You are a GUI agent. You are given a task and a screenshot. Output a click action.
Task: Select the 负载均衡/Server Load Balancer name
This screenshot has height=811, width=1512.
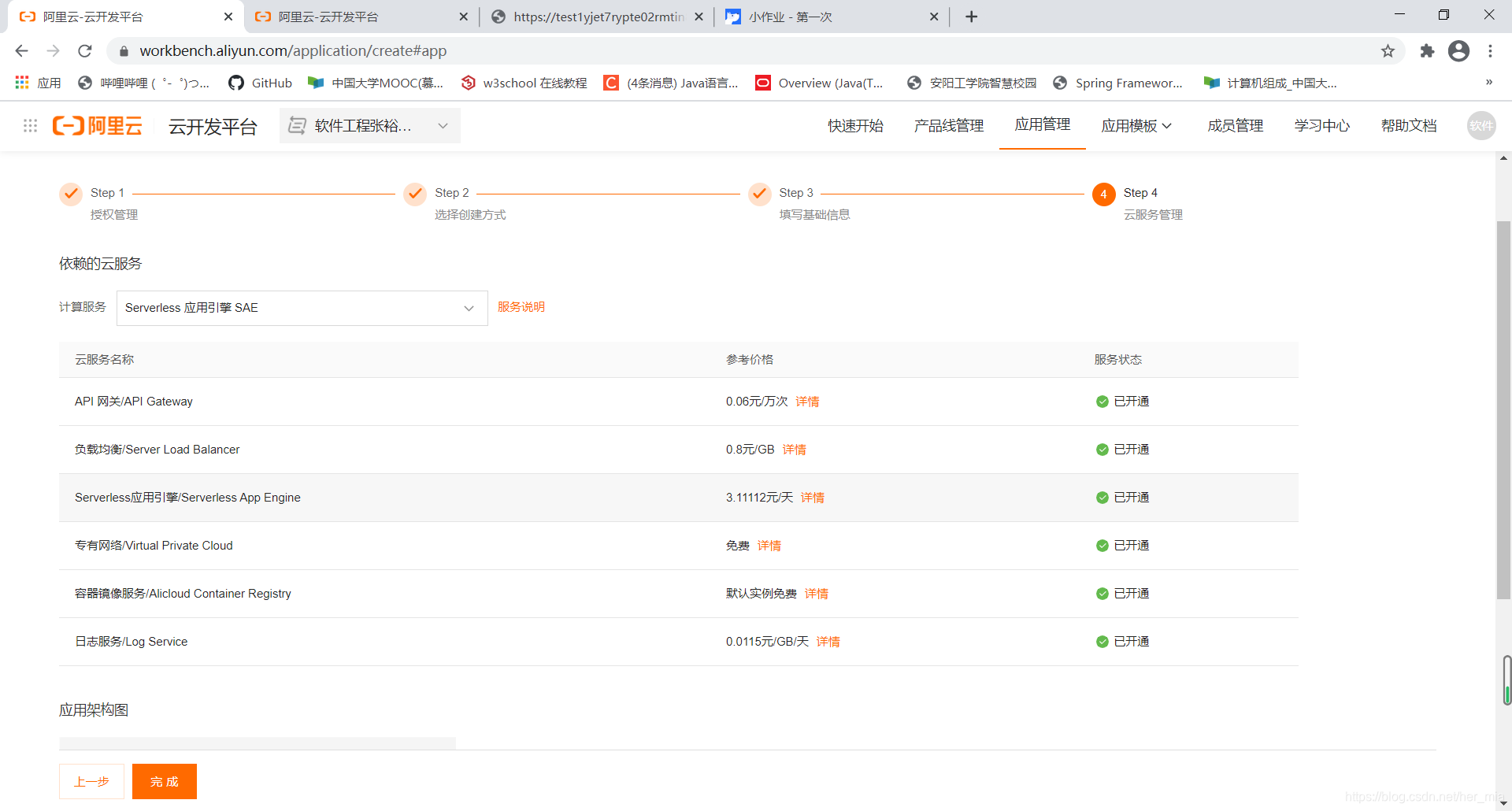click(x=157, y=450)
